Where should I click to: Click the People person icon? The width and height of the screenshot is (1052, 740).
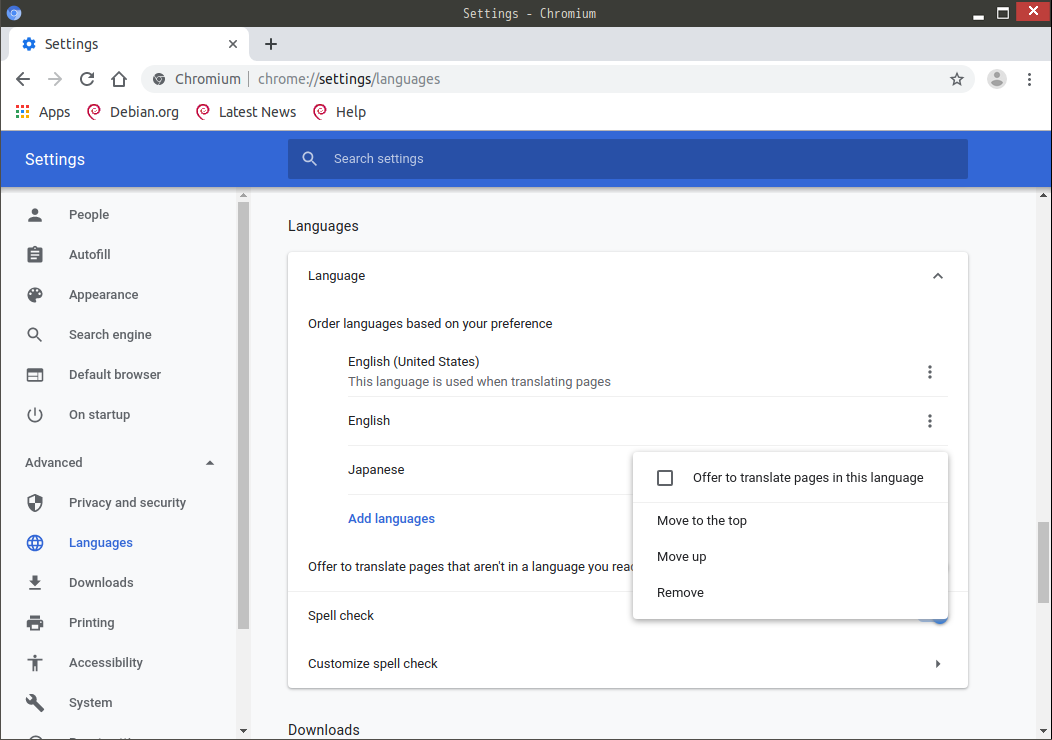coord(35,215)
